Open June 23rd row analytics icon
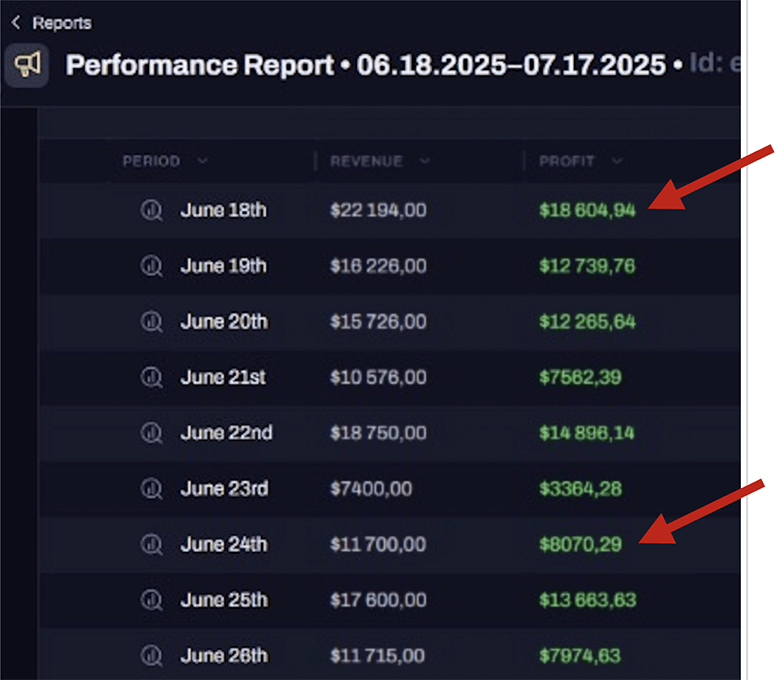 [x=151, y=489]
